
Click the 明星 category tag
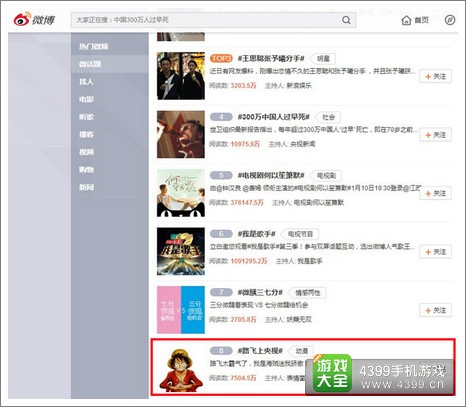(x=323, y=59)
